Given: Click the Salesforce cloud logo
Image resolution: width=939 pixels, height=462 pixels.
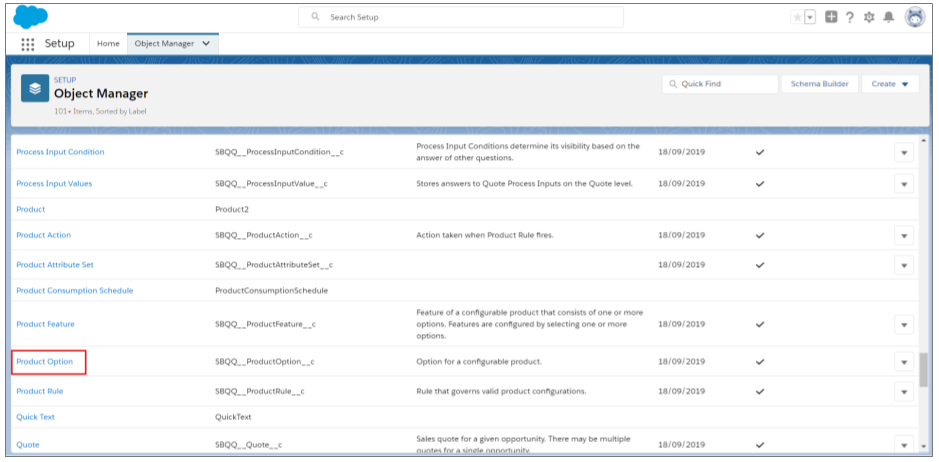Looking at the screenshot, I should coord(30,17).
